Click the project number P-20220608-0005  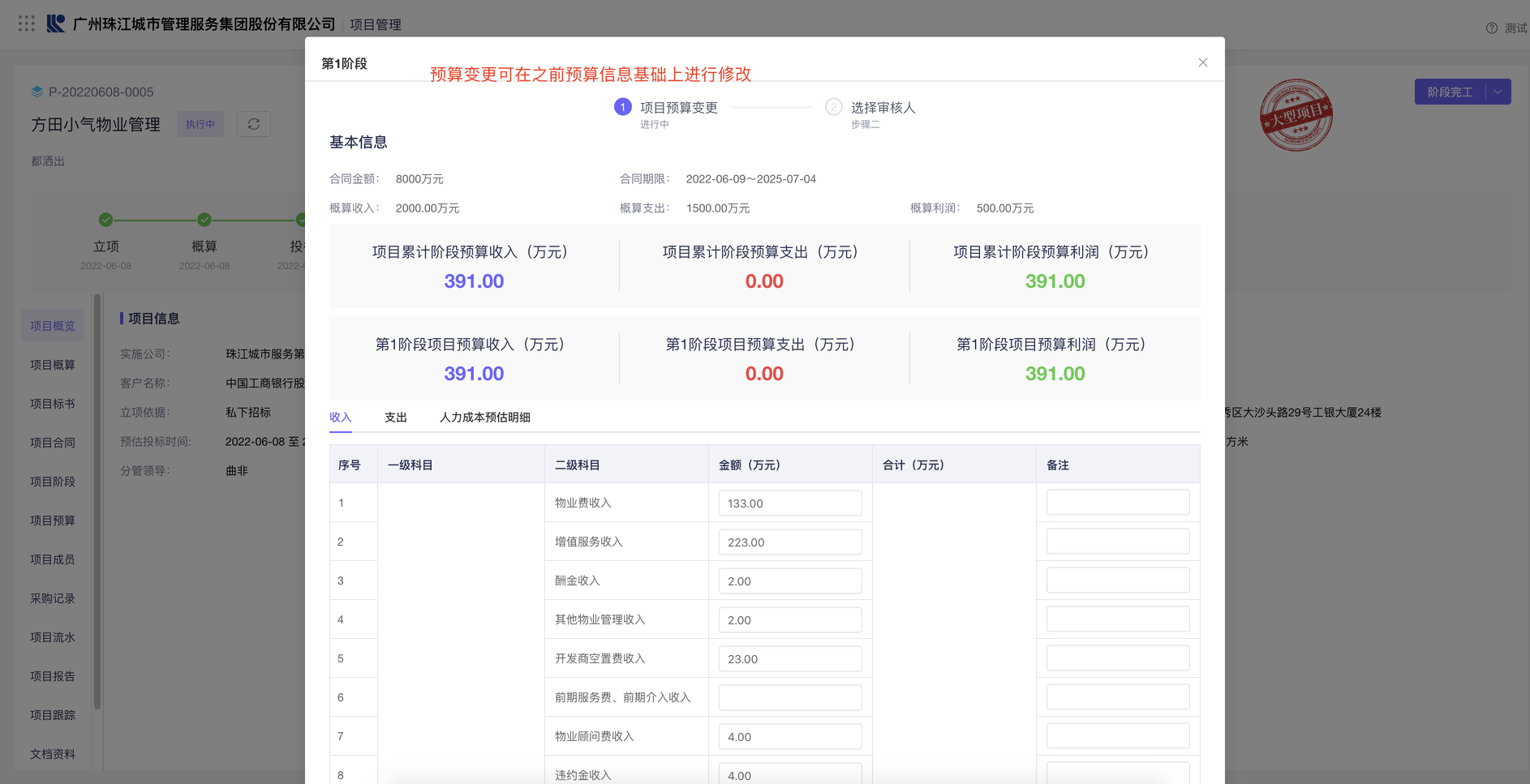(101, 92)
